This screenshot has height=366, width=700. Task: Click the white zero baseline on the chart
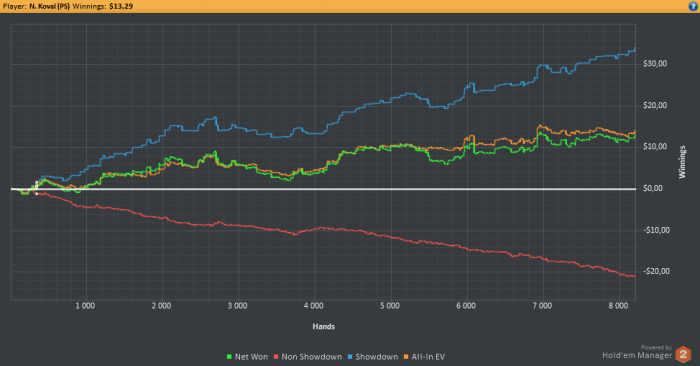tap(324, 189)
